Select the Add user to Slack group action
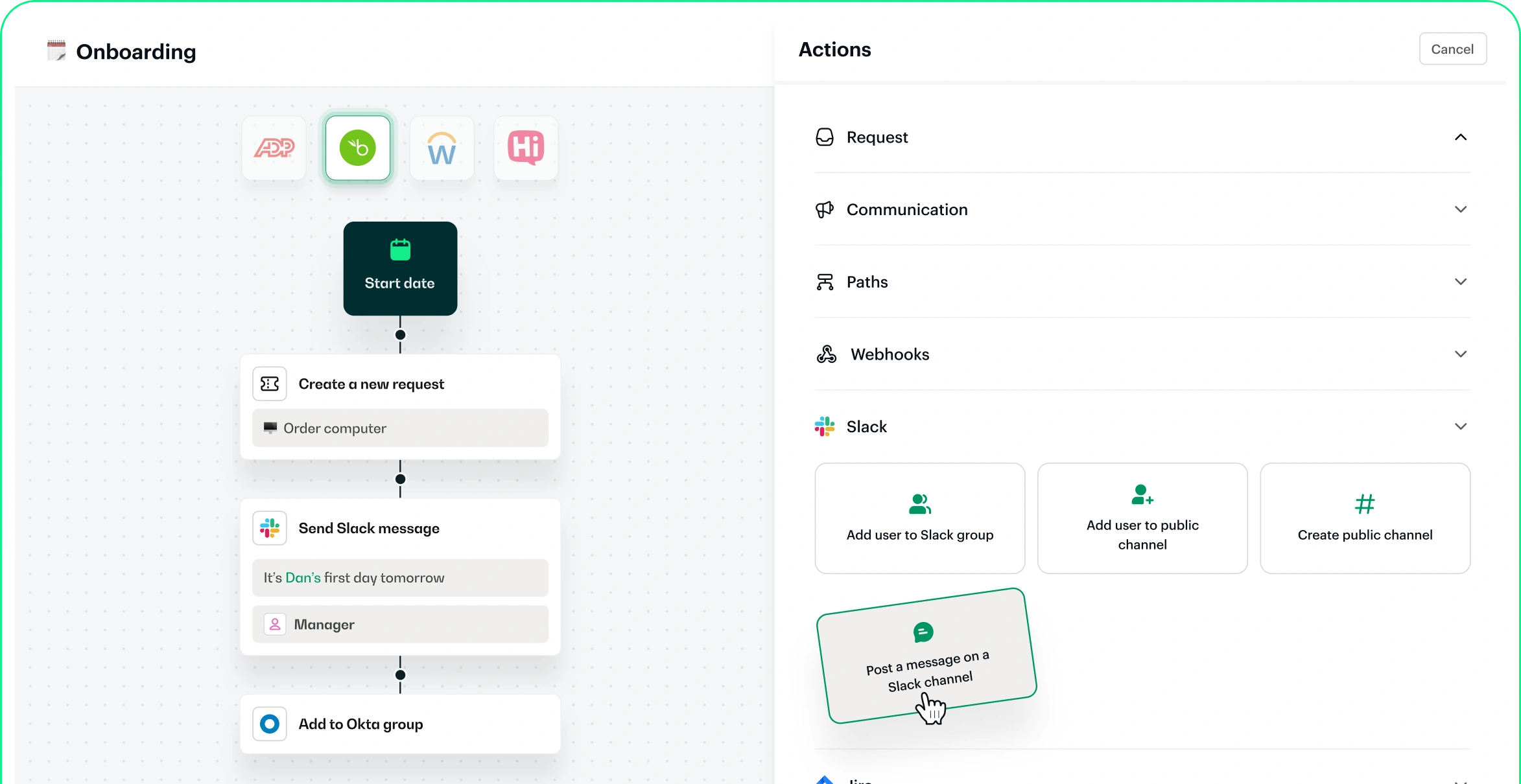 919,518
